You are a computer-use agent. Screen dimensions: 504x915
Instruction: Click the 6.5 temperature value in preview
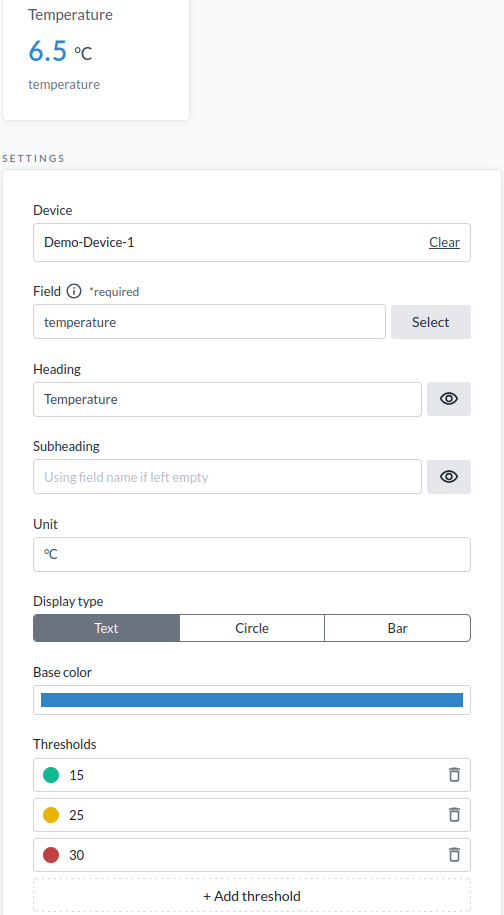point(48,51)
